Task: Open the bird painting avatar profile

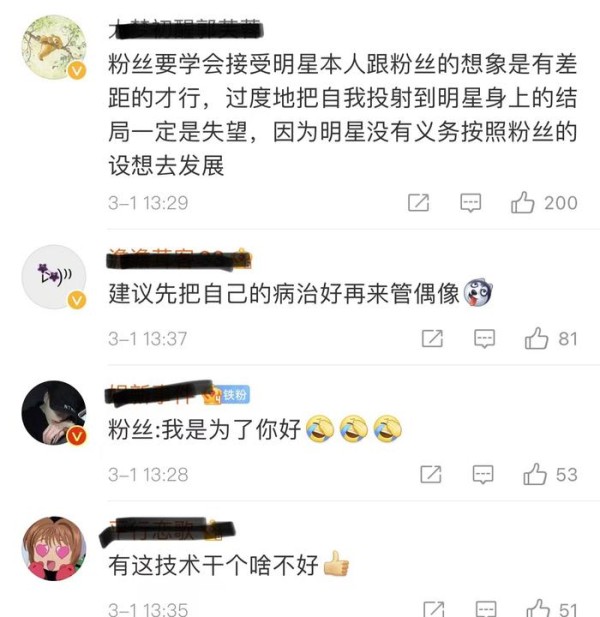Action: coord(54,47)
